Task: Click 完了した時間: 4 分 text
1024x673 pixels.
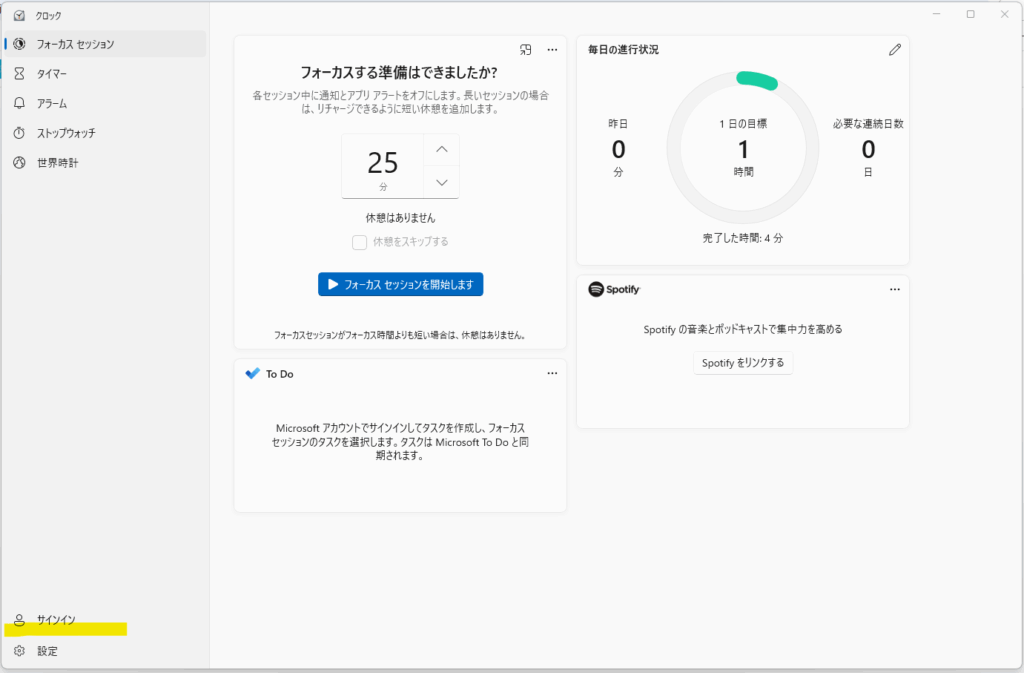Action: 743,238
